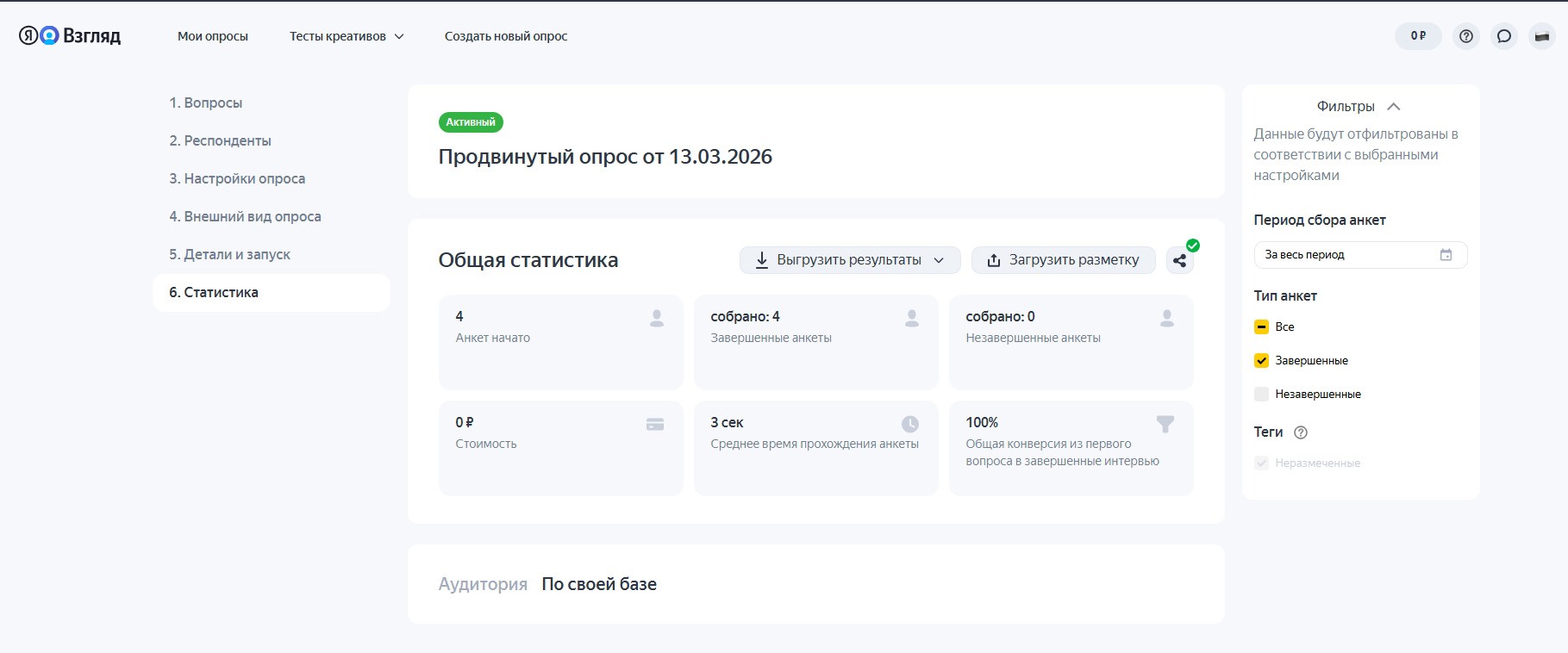Open the help question mark icon
Image resolution: width=1568 pixels, height=653 pixels.
[x=1465, y=36]
